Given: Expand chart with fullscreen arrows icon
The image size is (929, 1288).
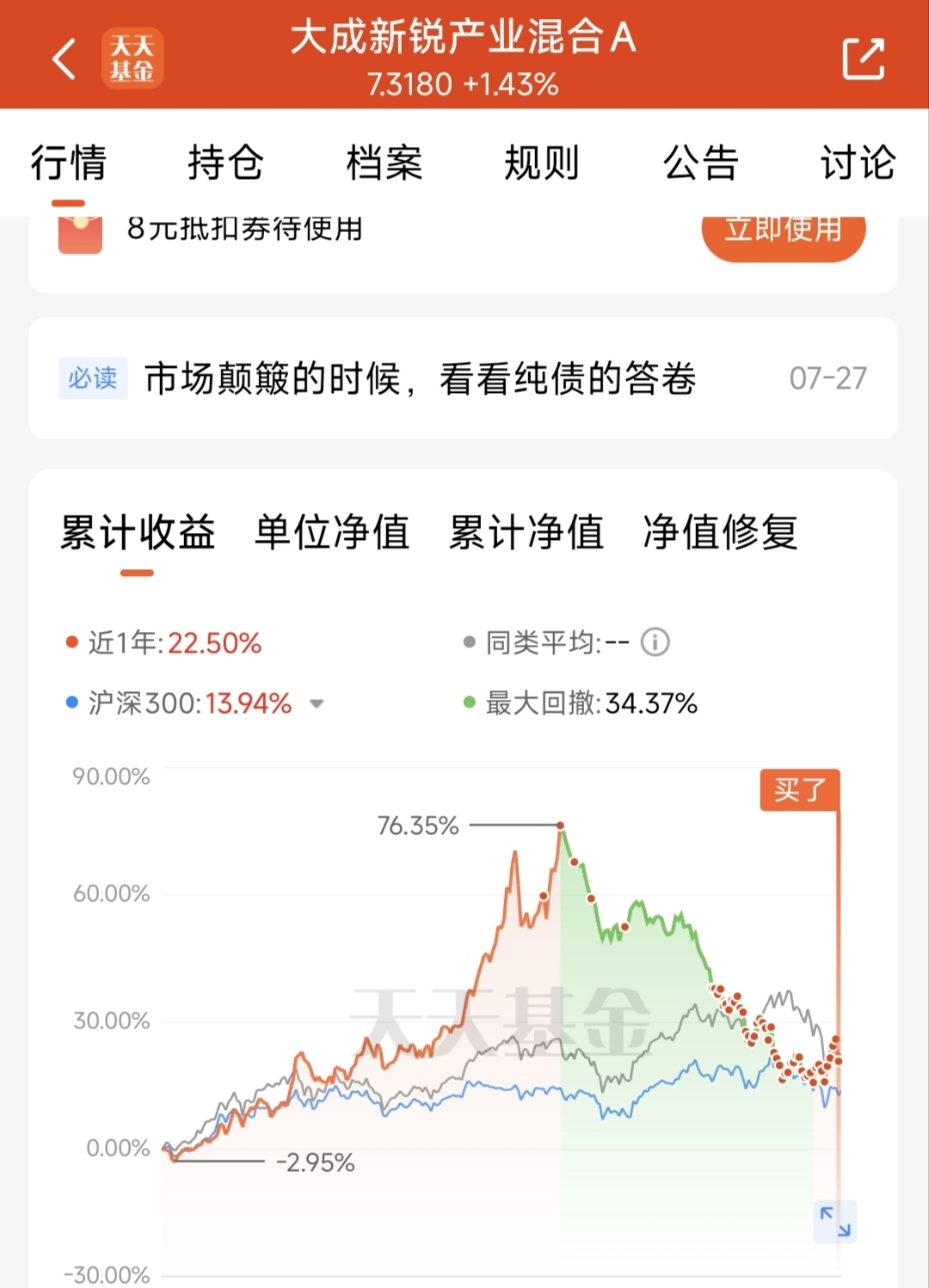Looking at the screenshot, I should pyautogui.click(x=835, y=1221).
